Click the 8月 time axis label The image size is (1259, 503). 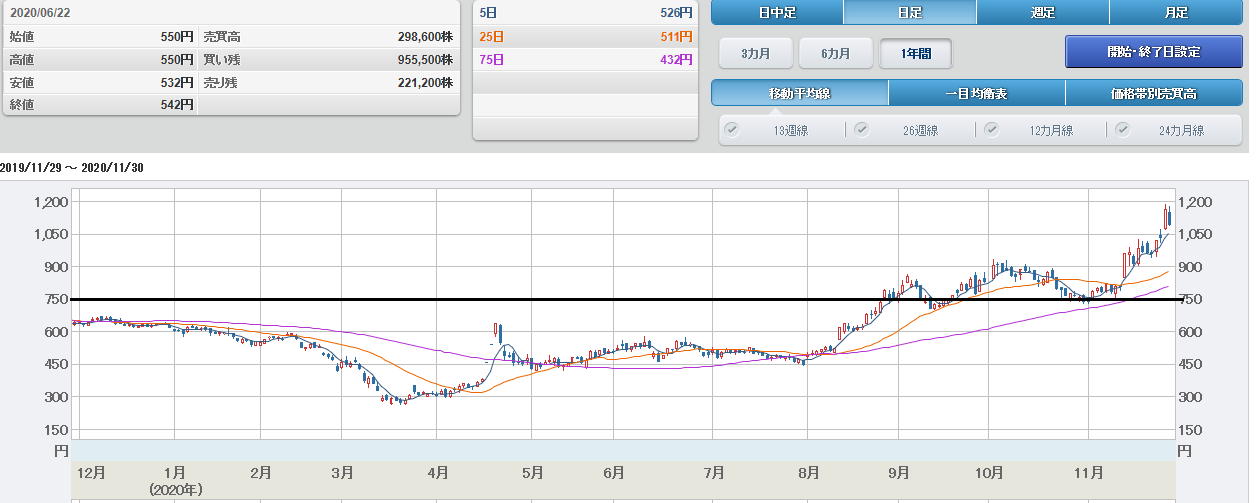[808, 472]
